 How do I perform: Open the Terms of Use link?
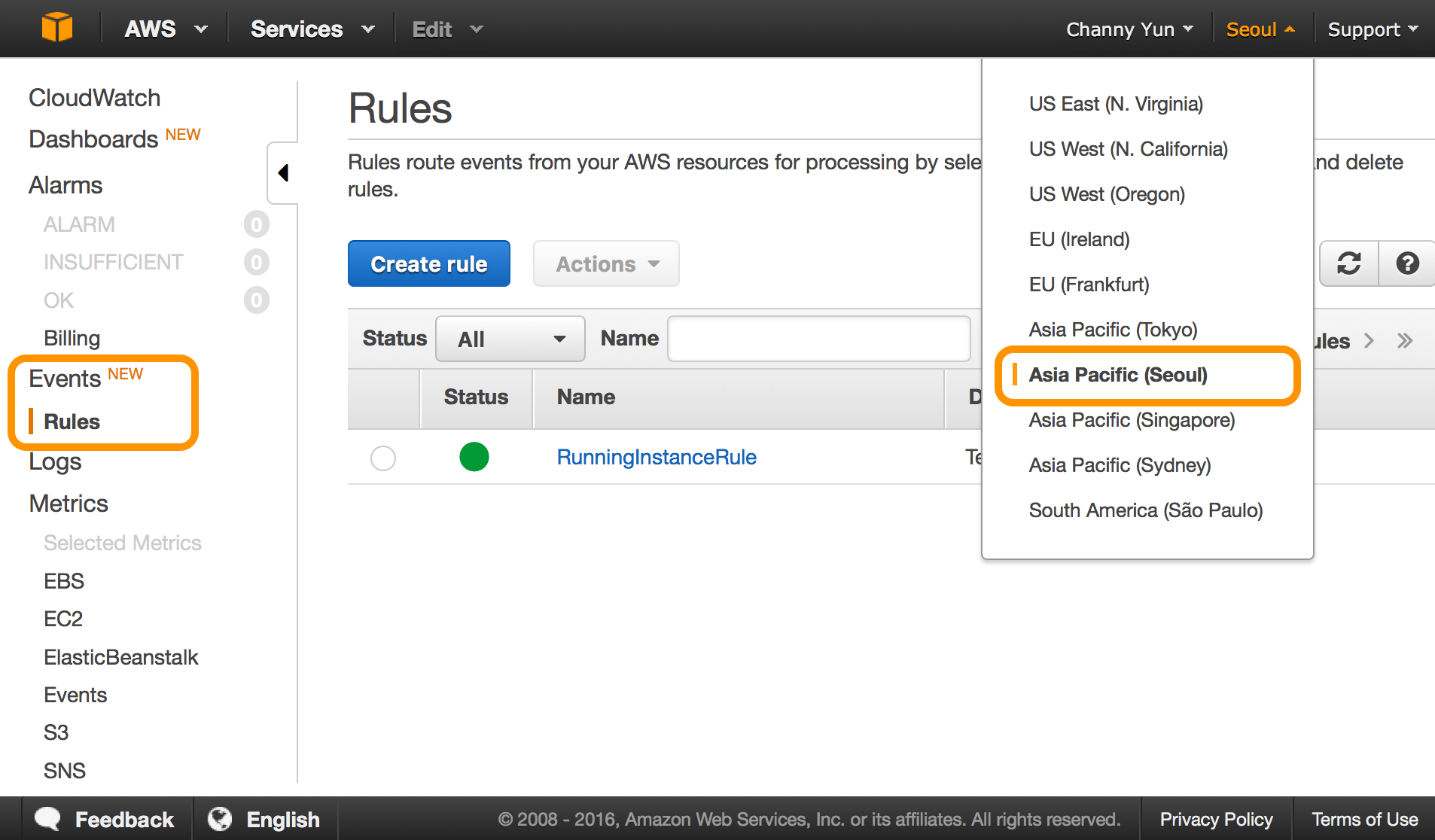[1365, 819]
